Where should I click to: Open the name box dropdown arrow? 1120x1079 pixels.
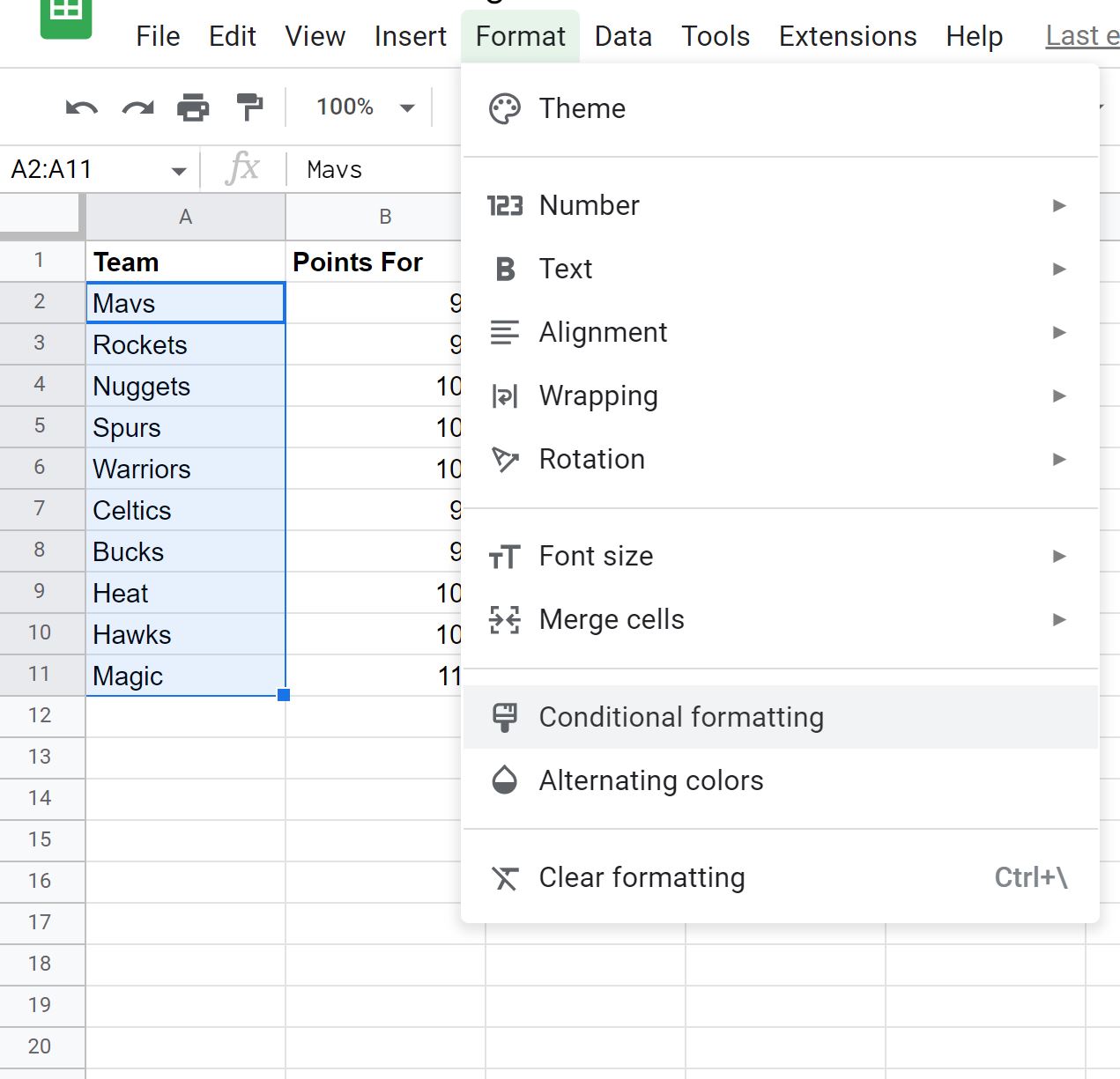pyautogui.click(x=179, y=171)
